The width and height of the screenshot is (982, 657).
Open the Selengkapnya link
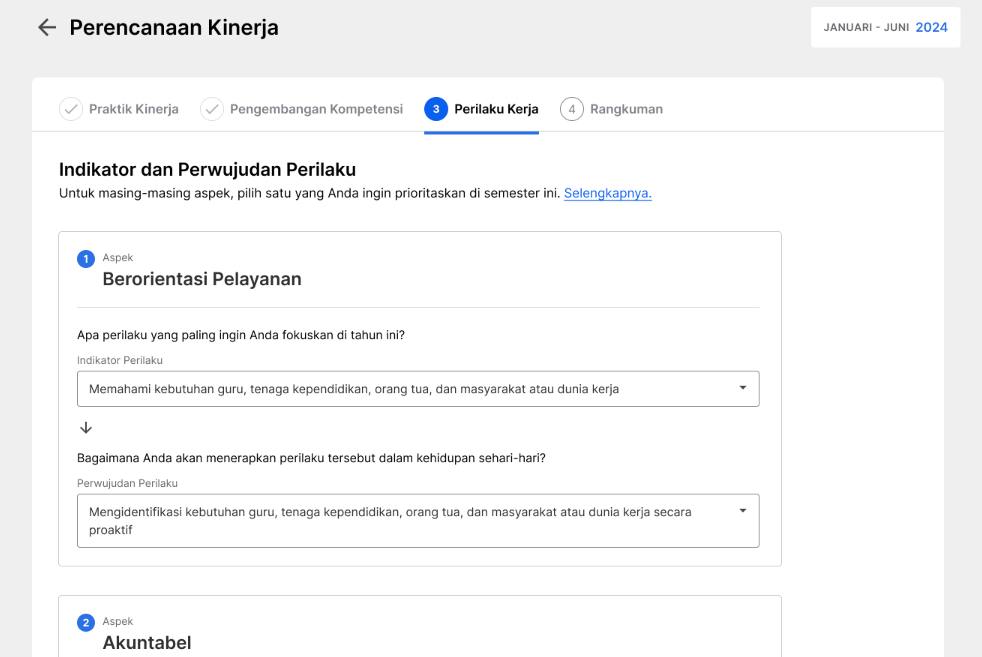coord(607,194)
